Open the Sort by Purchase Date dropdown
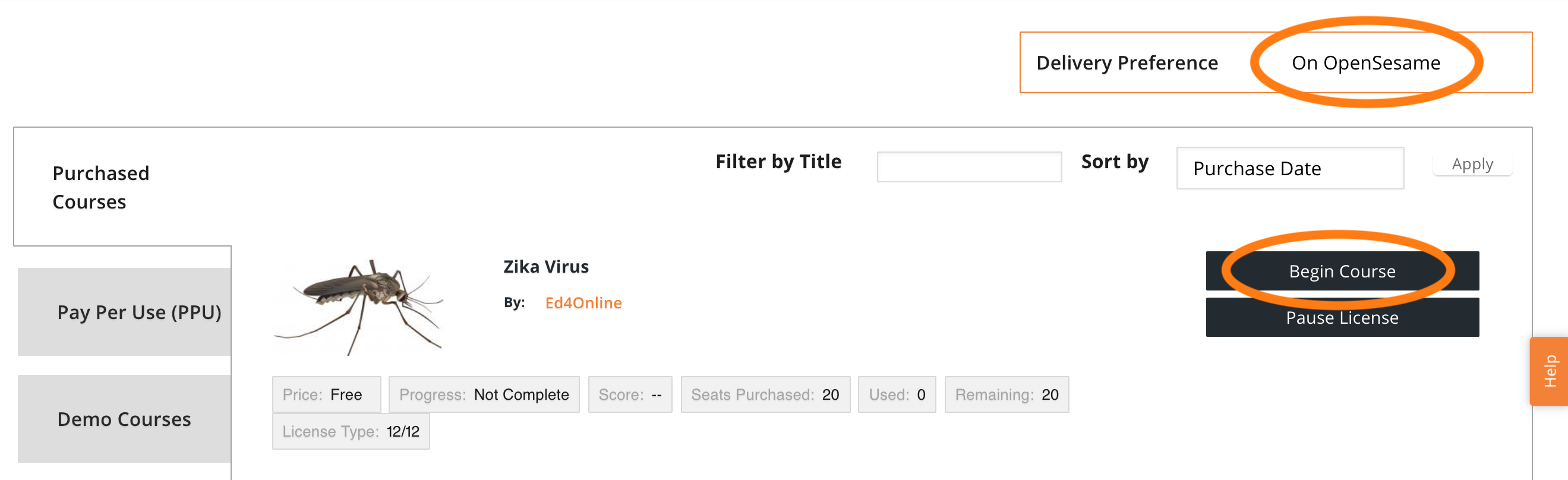 coord(1290,168)
